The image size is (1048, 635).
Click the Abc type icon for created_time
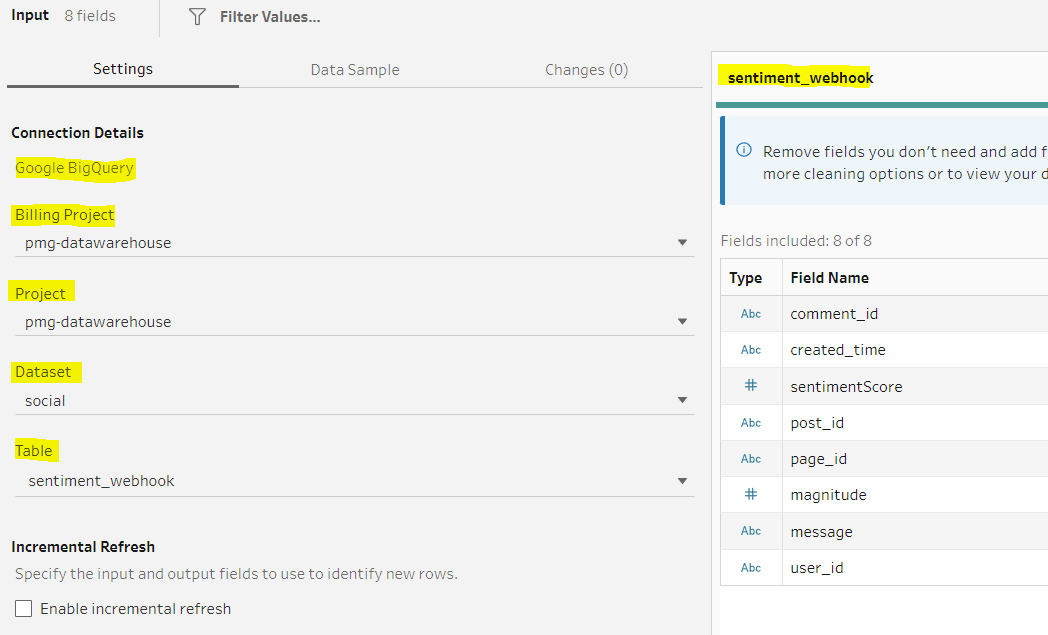[750, 350]
